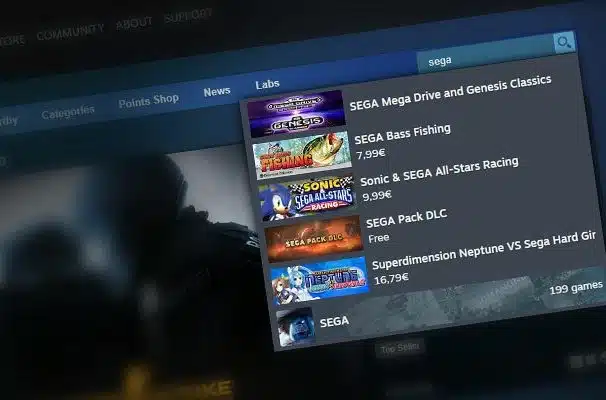606x400 pixels.
Task: Click the magnifying glass search icon
Action: coord(564,43)
